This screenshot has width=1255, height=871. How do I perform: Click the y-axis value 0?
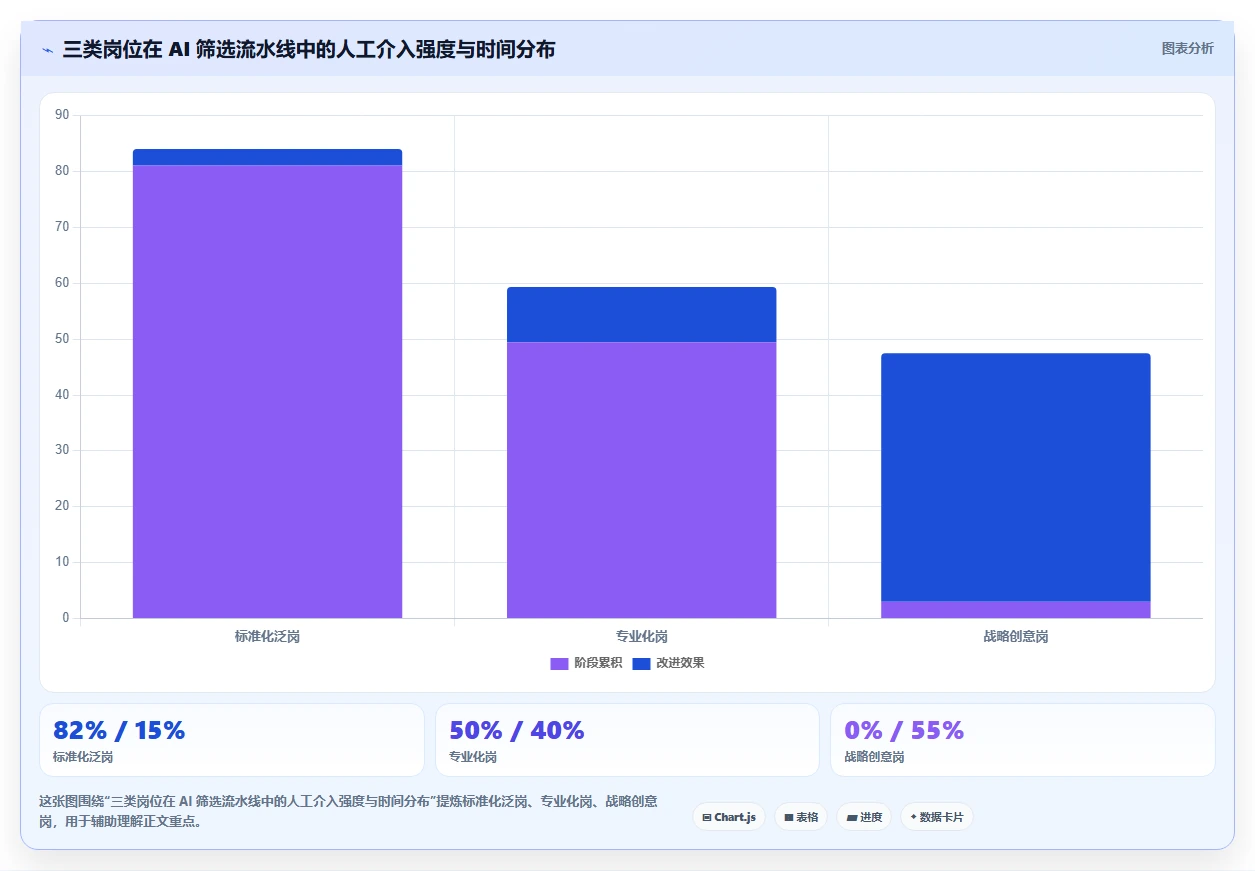tap(66, 618)
